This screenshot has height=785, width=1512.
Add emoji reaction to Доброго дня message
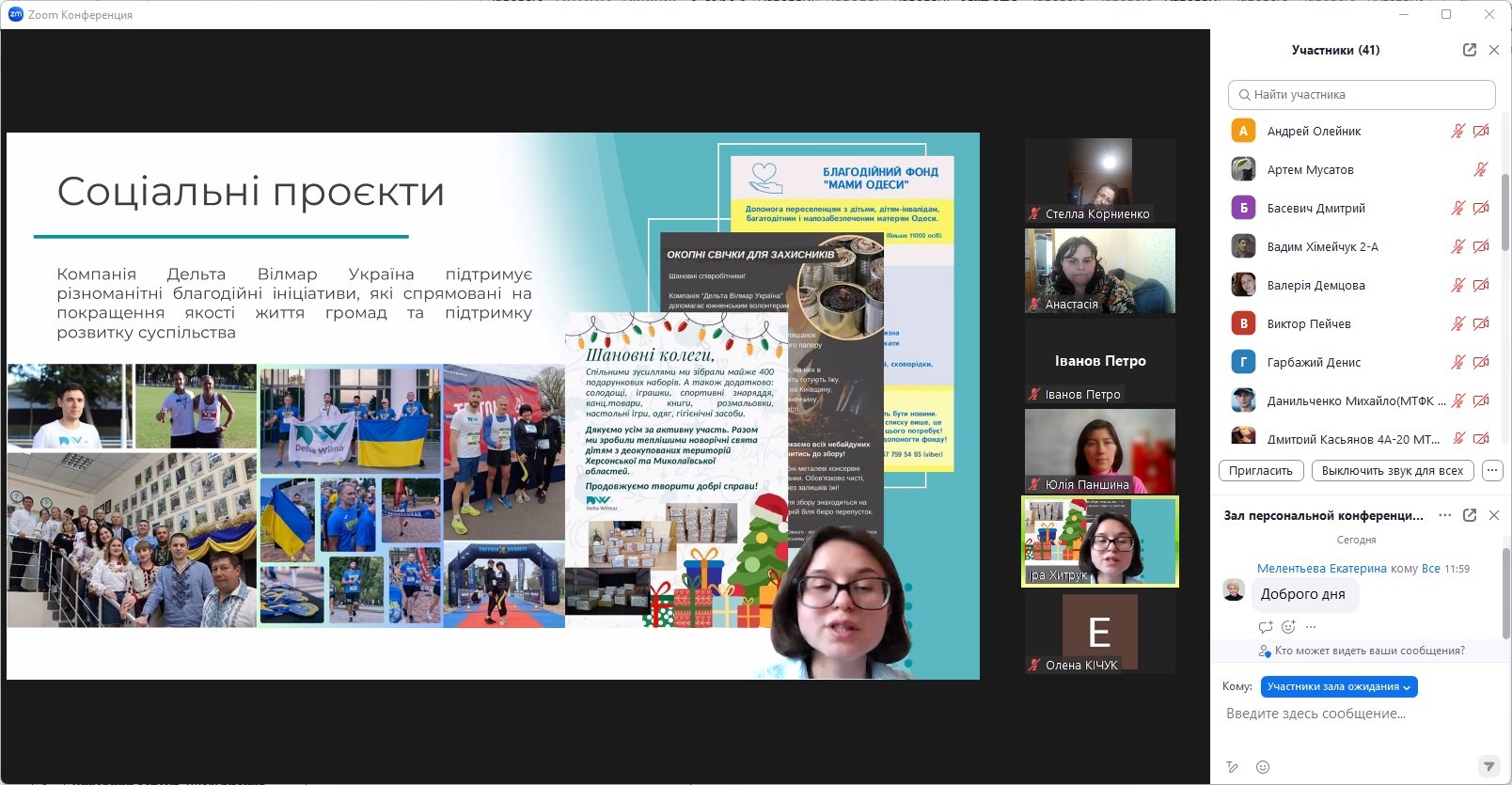click(1288, 627)
